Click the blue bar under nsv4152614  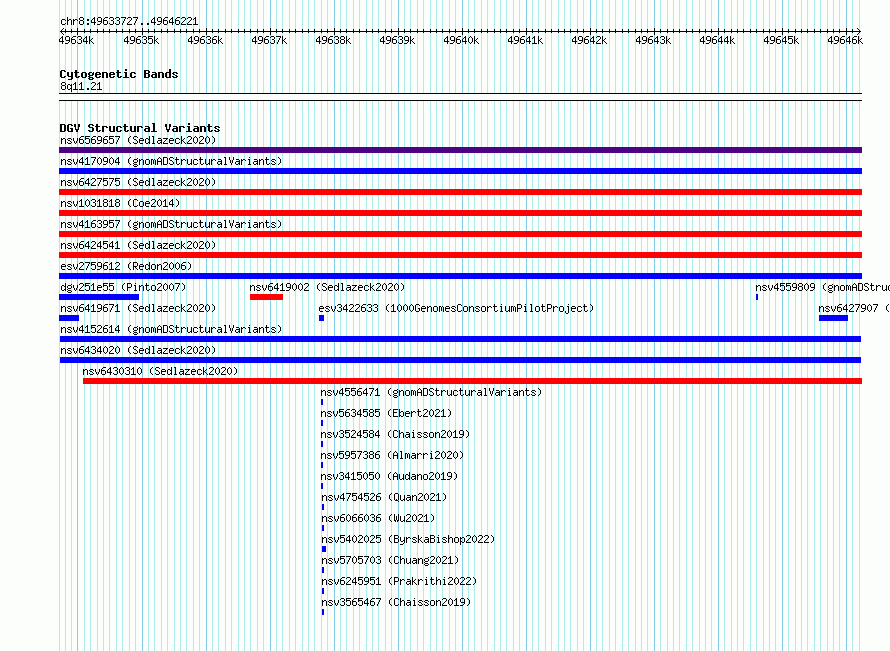460,339
